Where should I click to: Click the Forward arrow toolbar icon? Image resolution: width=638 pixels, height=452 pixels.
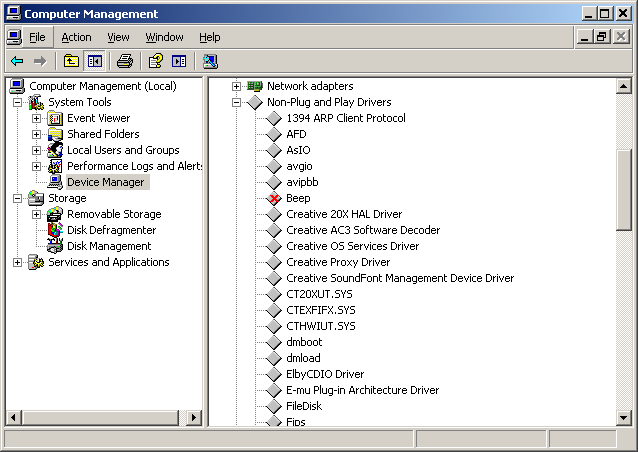40,61
